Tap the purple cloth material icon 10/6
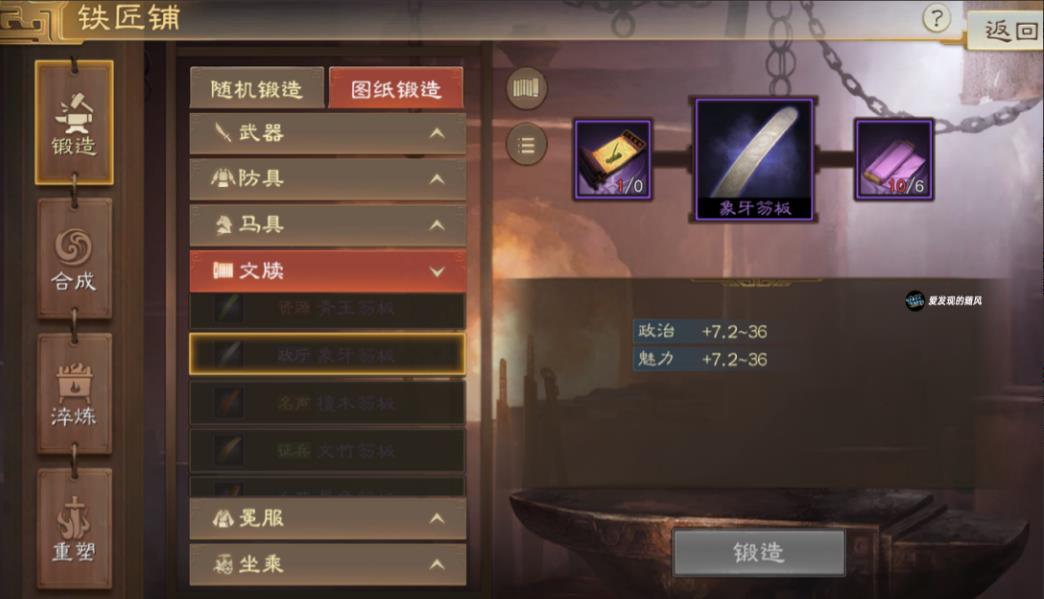Viewport: 1044px width, 599px height. (894, 160)
